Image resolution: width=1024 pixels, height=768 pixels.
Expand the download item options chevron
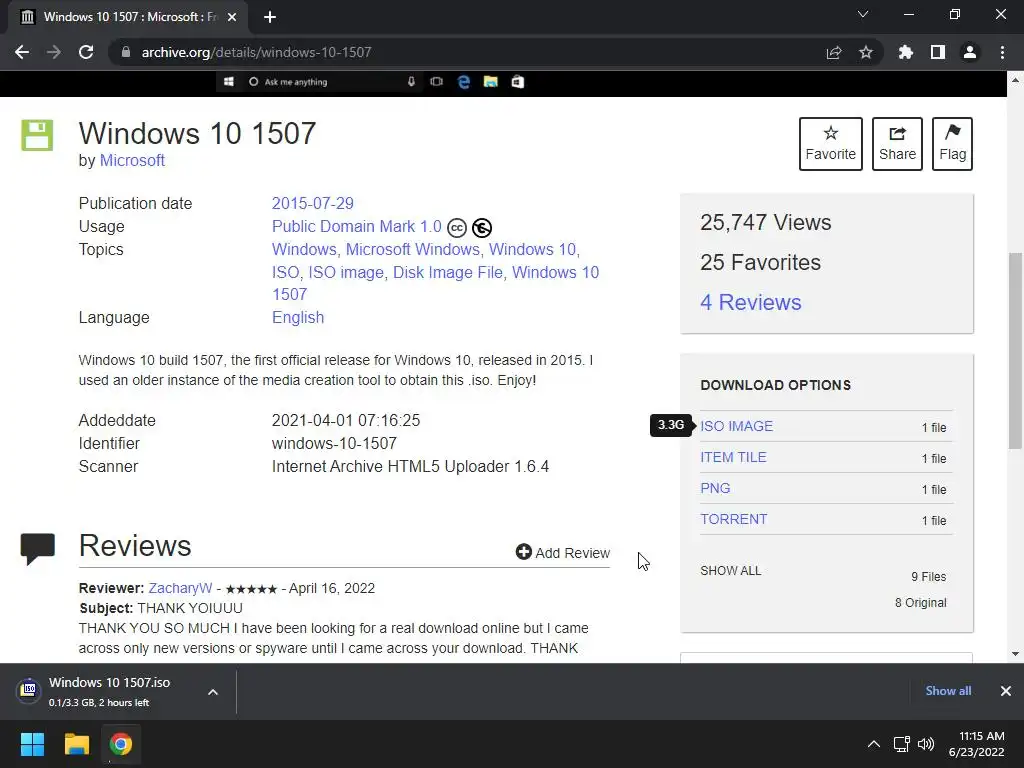point(213,692)
